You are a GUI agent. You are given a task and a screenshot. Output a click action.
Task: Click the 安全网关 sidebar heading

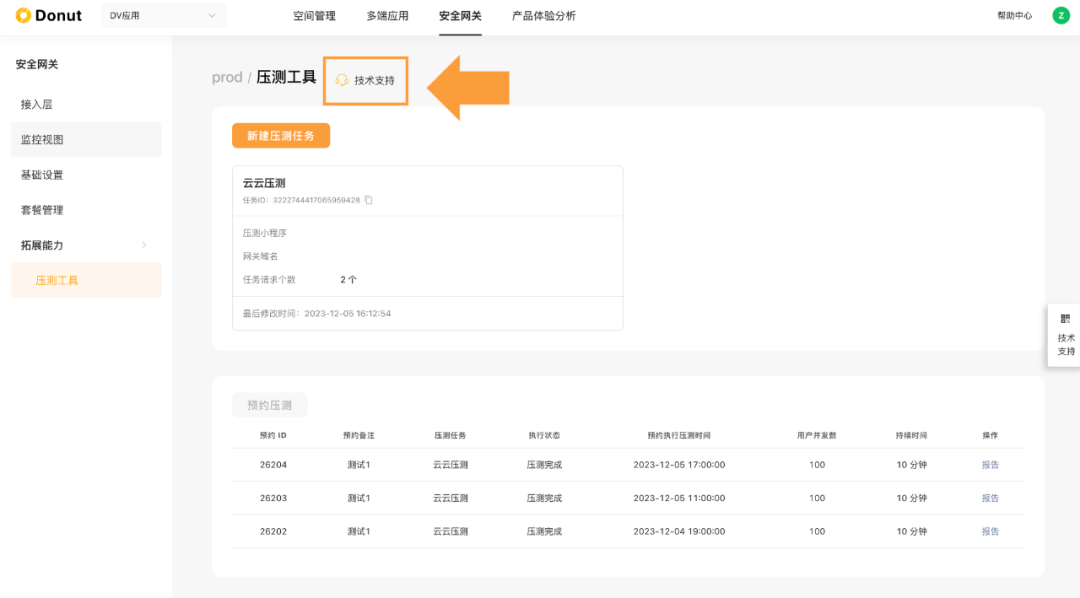[37, 64]
